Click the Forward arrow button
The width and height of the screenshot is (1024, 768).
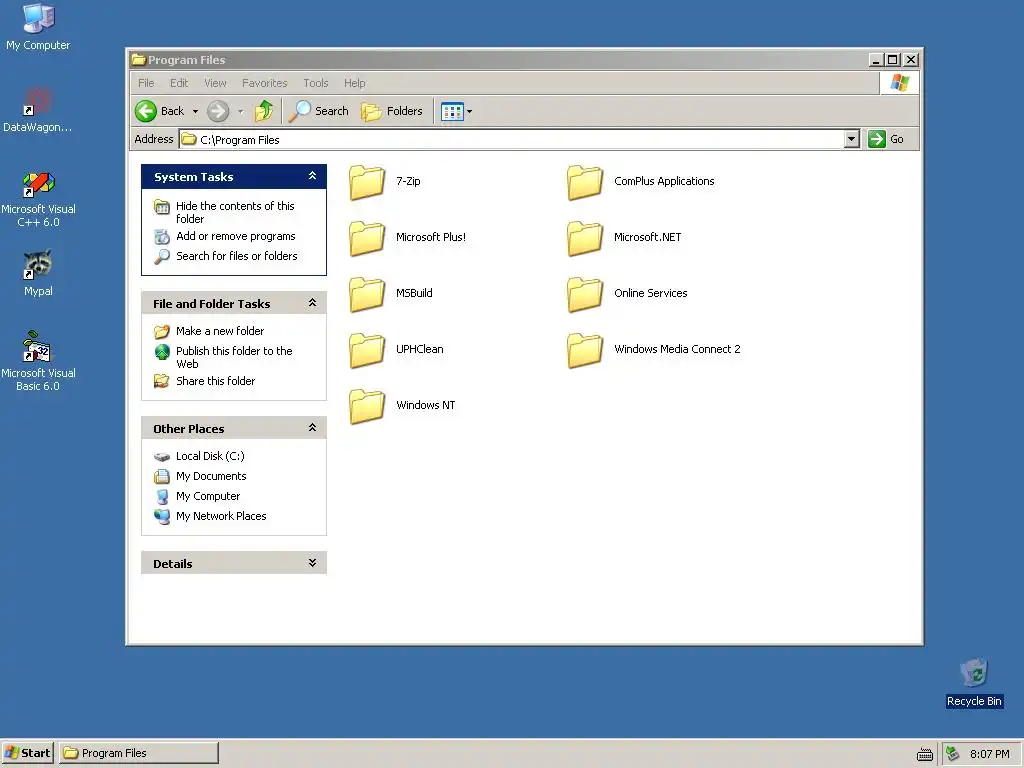(218, 111)
